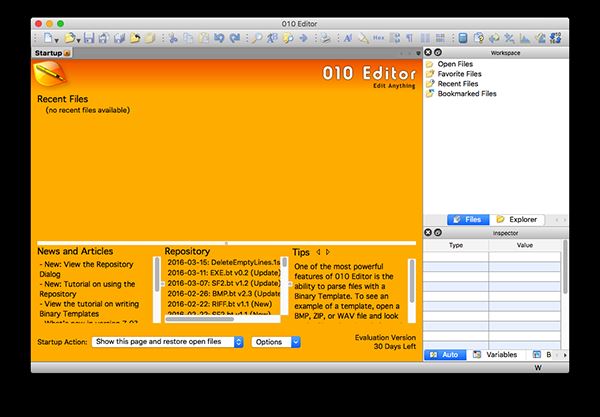Image resolution: width=600 pixels, height=417 pixels.
Task: Click the Tips panel scrollbar
Action: [412, 290]
